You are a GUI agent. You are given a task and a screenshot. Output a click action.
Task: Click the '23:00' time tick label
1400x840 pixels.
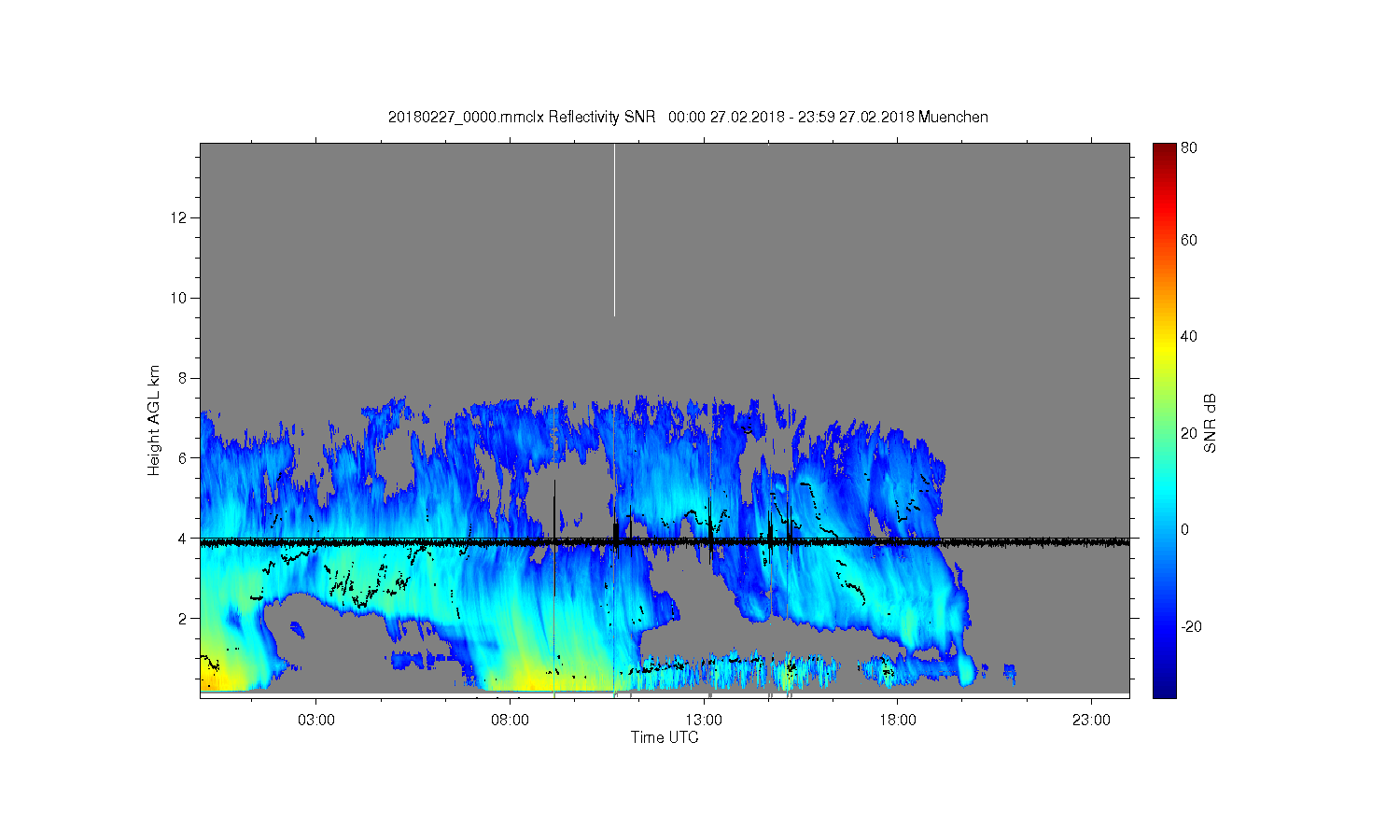[x=1091, y=721]
